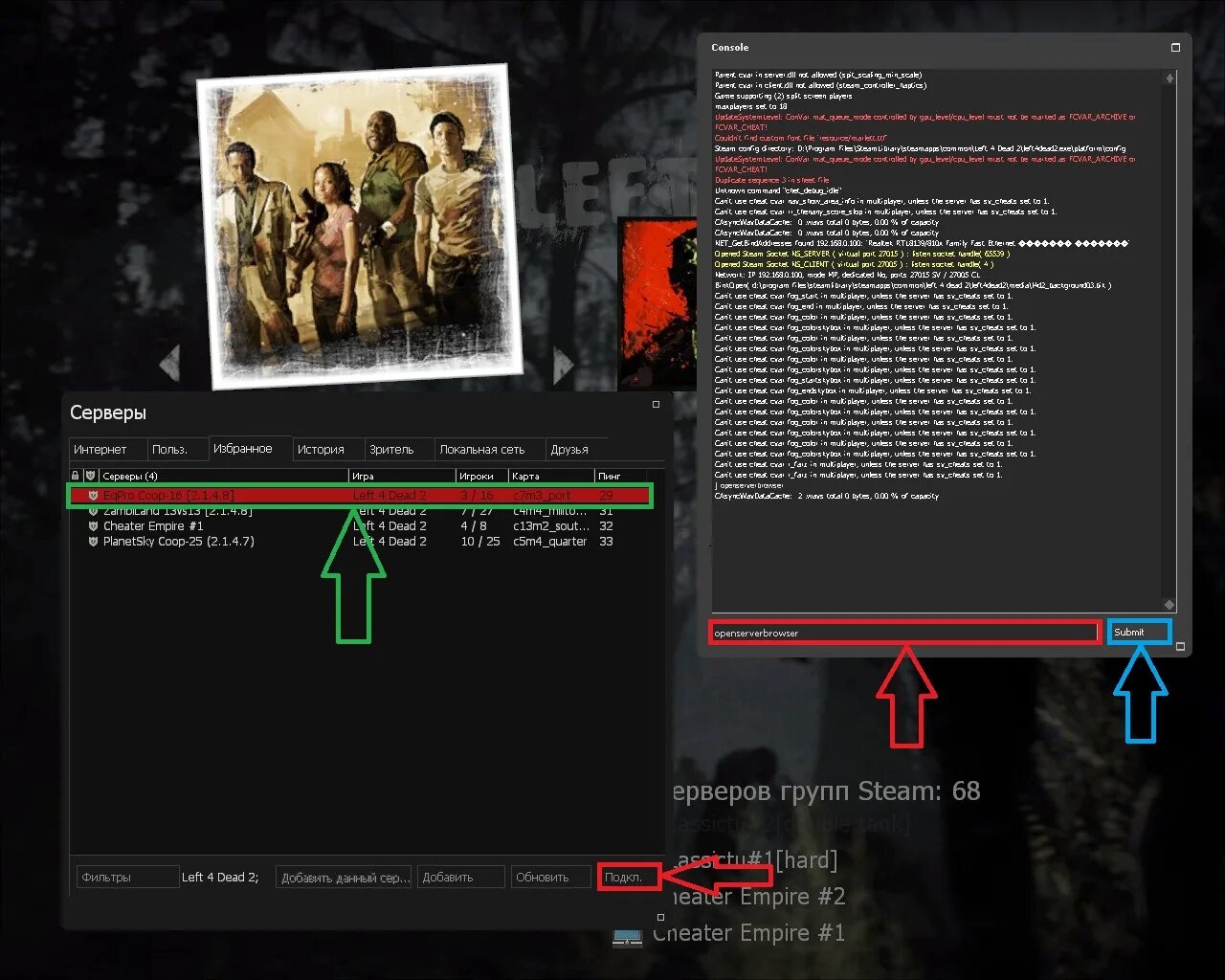1225x980 pixels.
Task: Close the Console window
Action: tap(1175, 47)
